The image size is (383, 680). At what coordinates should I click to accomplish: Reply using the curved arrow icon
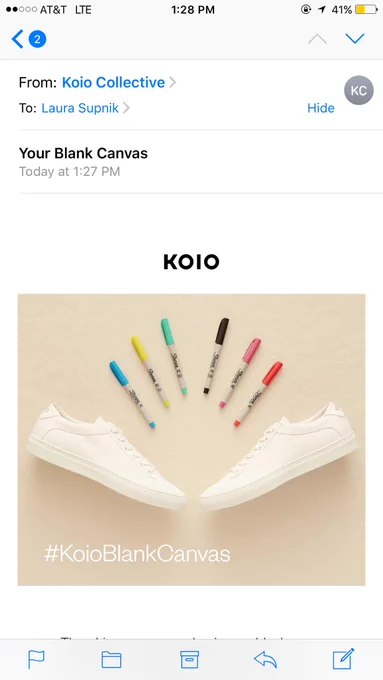tap(265, 660)
